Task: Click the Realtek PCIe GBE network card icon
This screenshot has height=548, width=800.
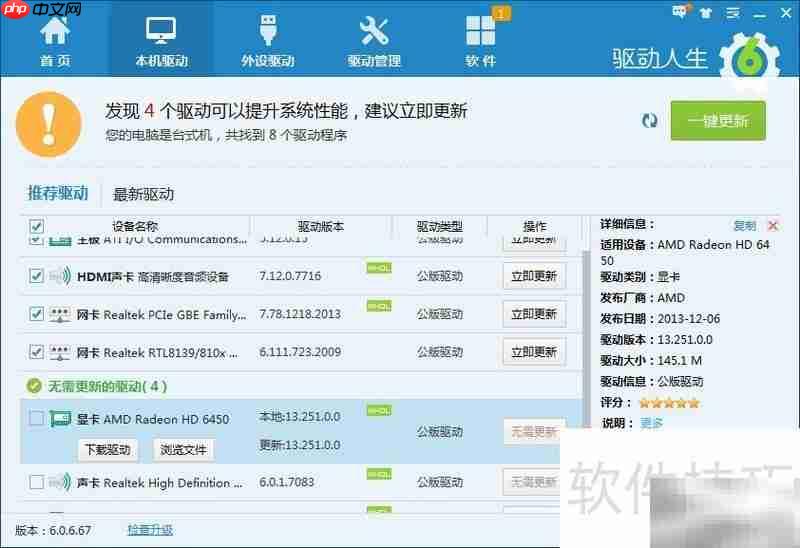Action: click(60, 314)
